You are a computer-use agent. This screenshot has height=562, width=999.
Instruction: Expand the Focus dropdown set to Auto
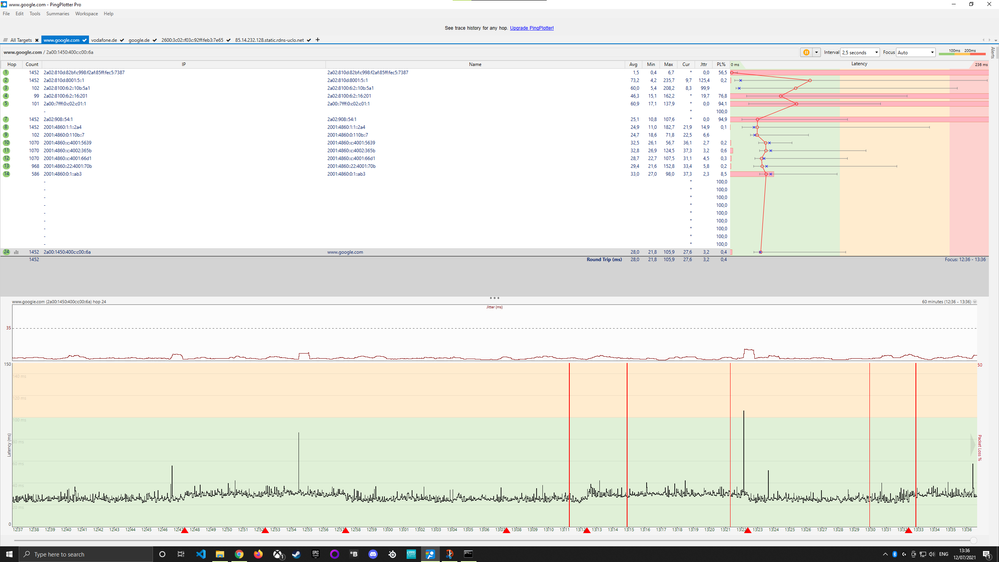coord(915,52)
